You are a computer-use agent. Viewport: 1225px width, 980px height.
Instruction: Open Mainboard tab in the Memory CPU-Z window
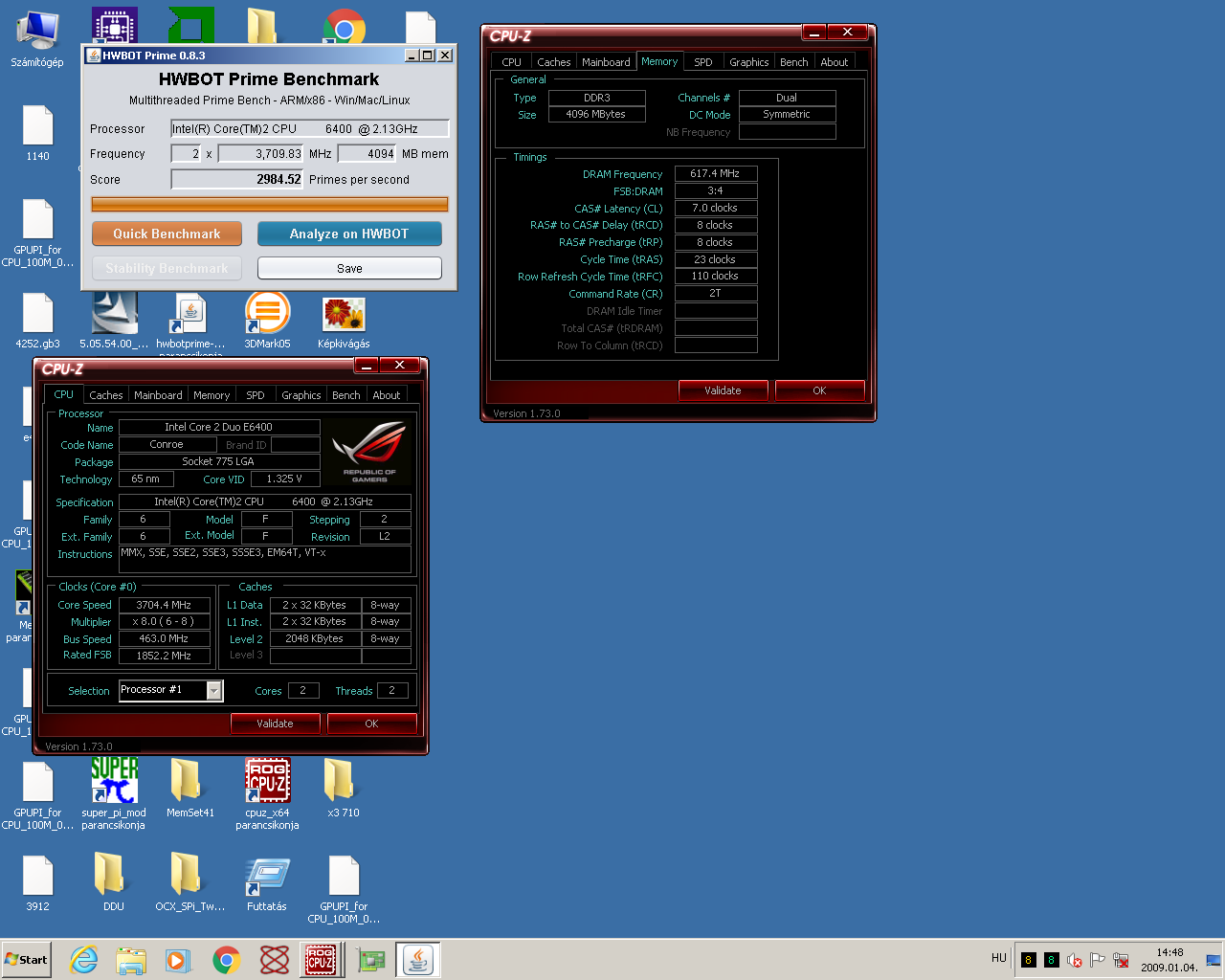point(606,62)
